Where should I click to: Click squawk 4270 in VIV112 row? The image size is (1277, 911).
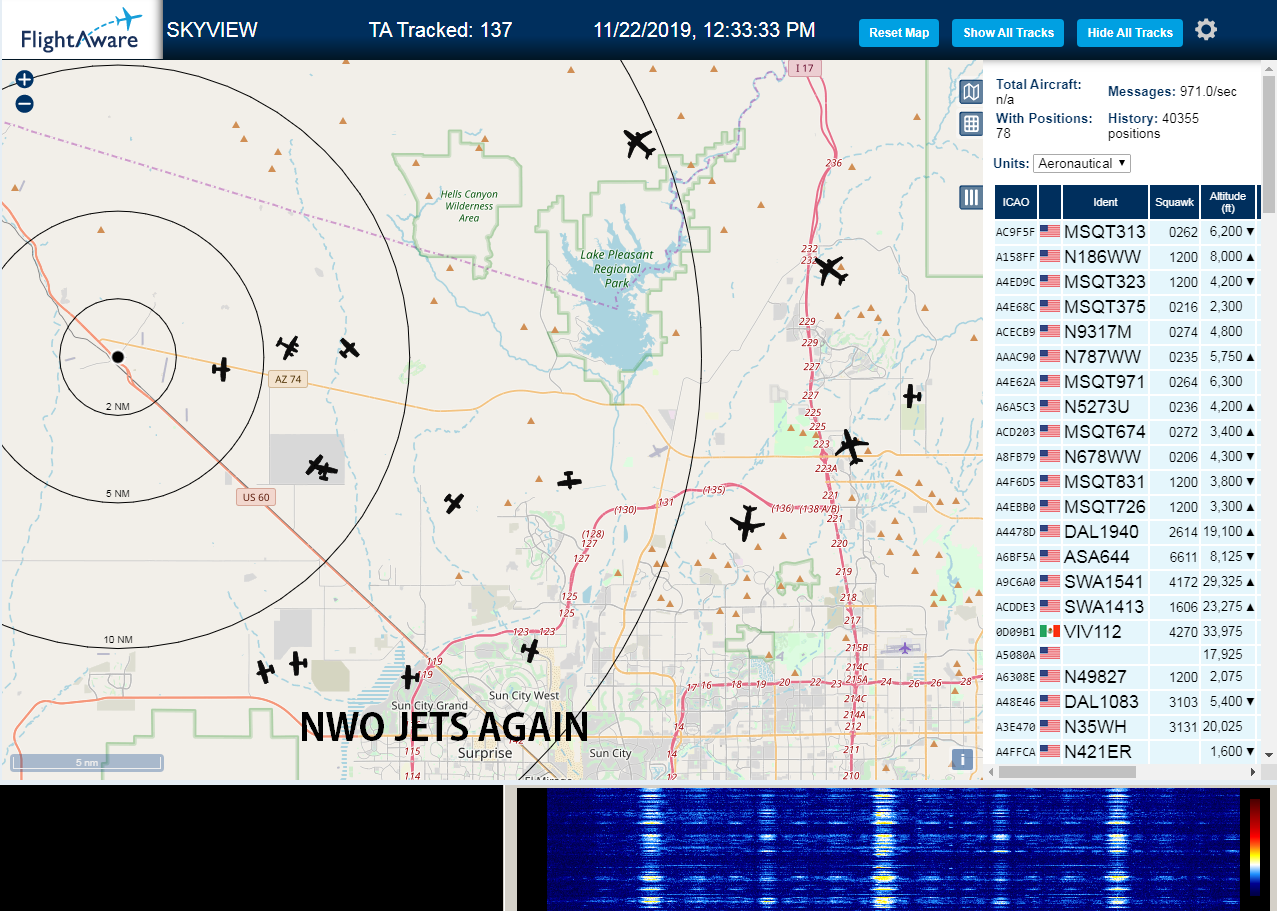coord(1184,632)
